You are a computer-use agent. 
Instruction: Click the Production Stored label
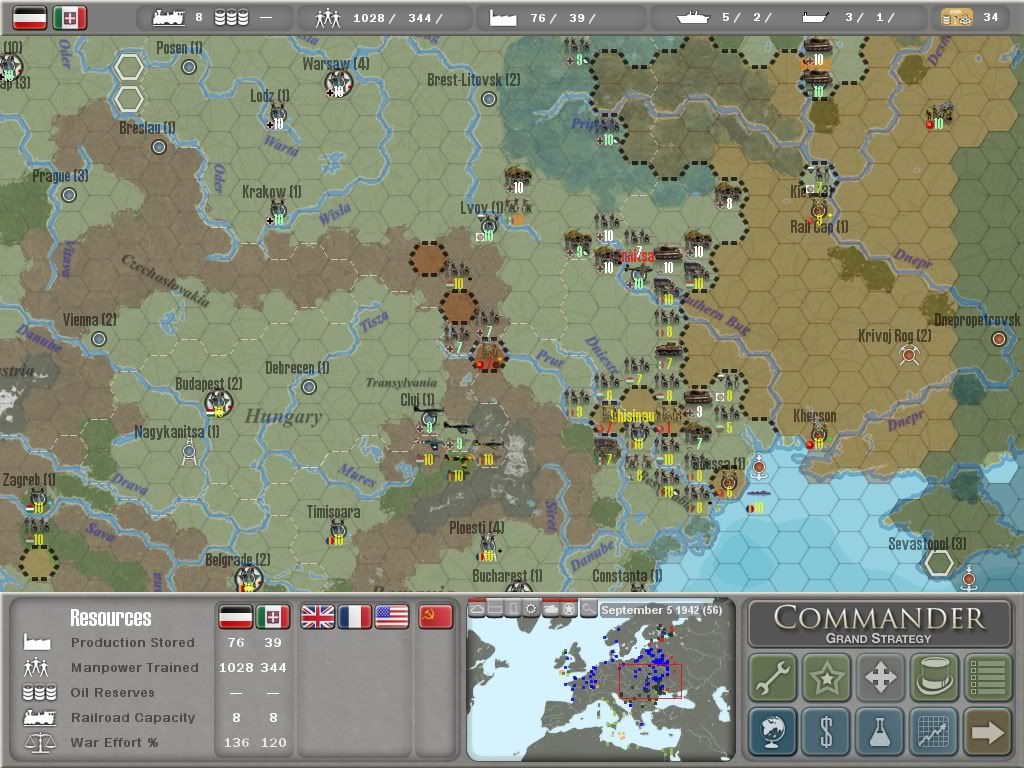point(133,643)
